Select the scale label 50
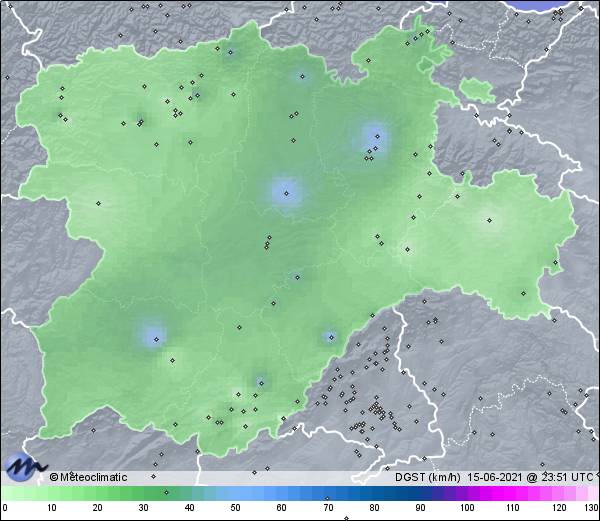The width and height of the screenshot is (600, 521). point(235,508)
